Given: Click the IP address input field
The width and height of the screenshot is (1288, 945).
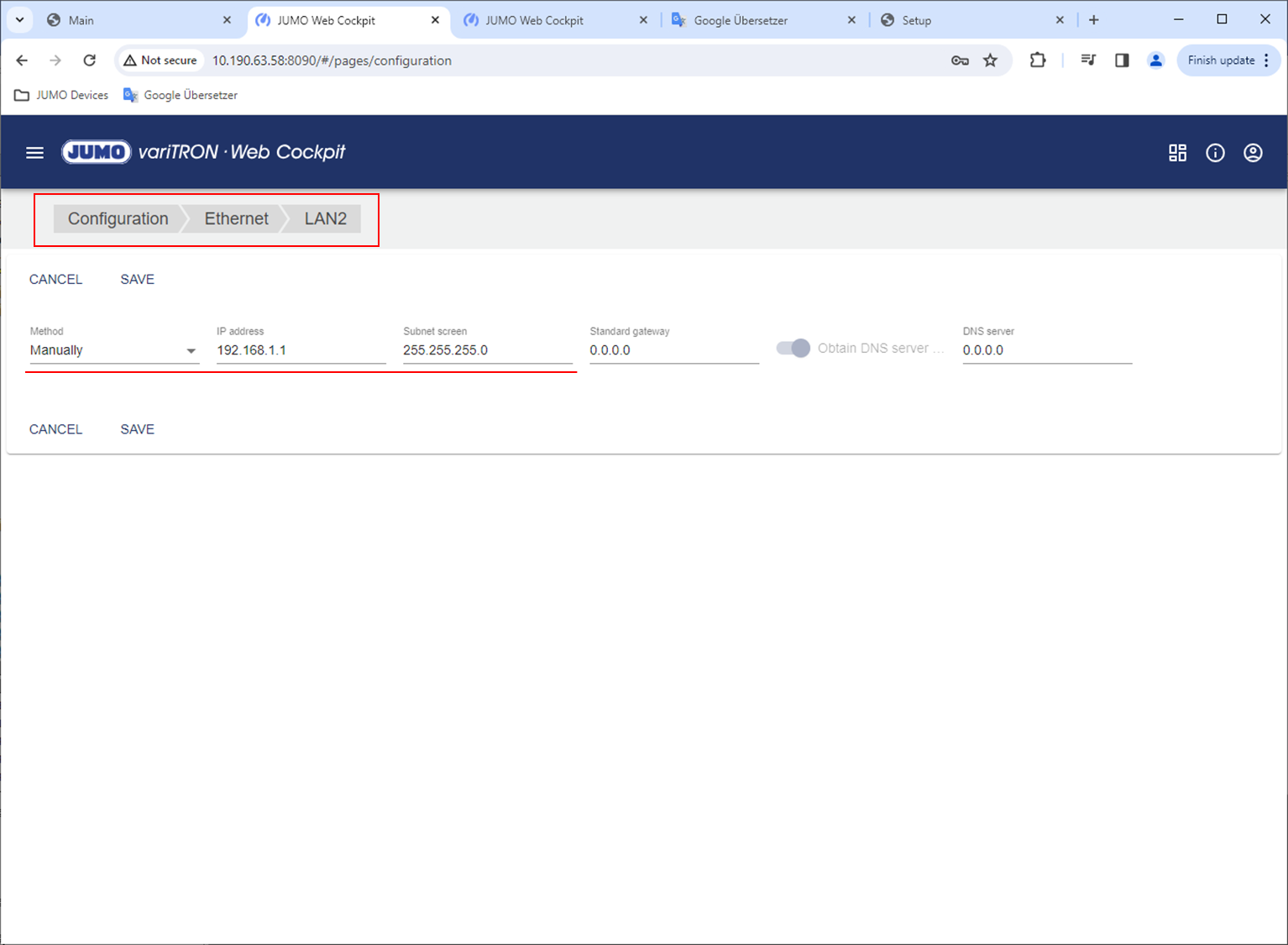Looking at the screenshot, I should [300, 350].
